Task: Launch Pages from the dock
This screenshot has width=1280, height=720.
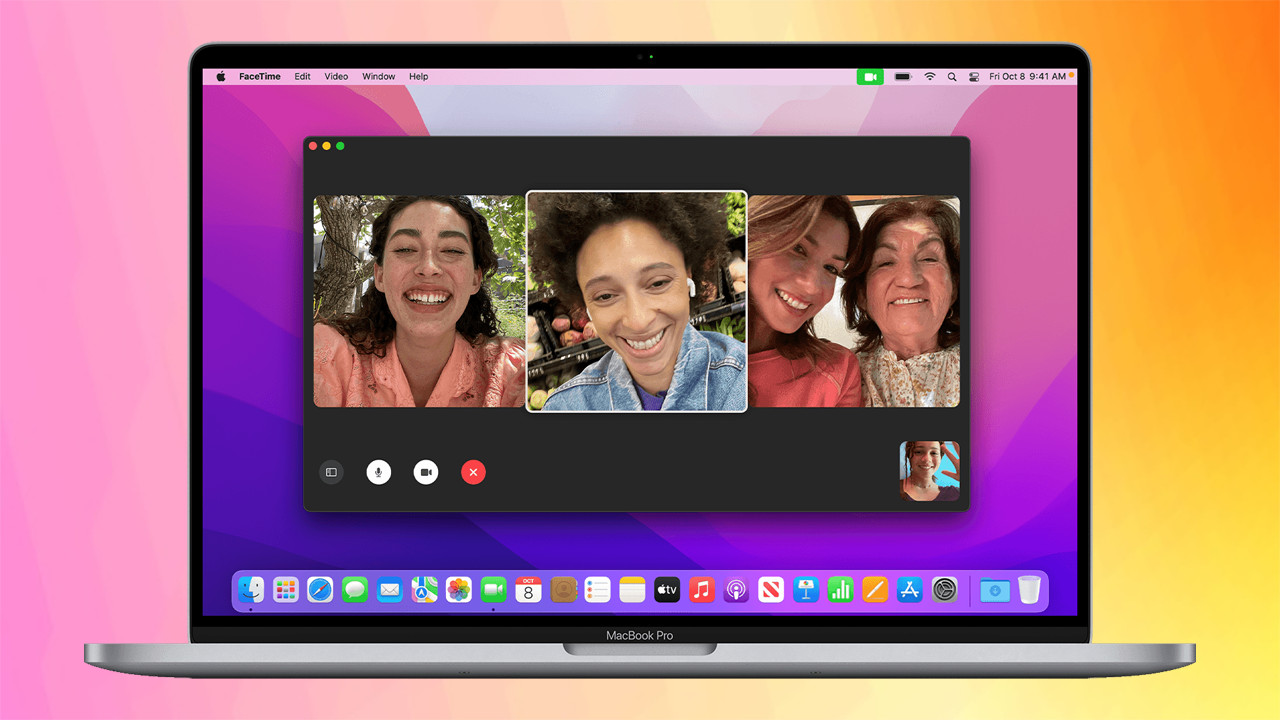Action: coord(875,590)
